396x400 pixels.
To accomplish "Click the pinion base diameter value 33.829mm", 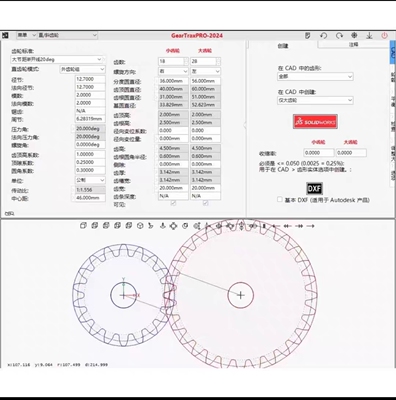I will [x=173, y=105].
